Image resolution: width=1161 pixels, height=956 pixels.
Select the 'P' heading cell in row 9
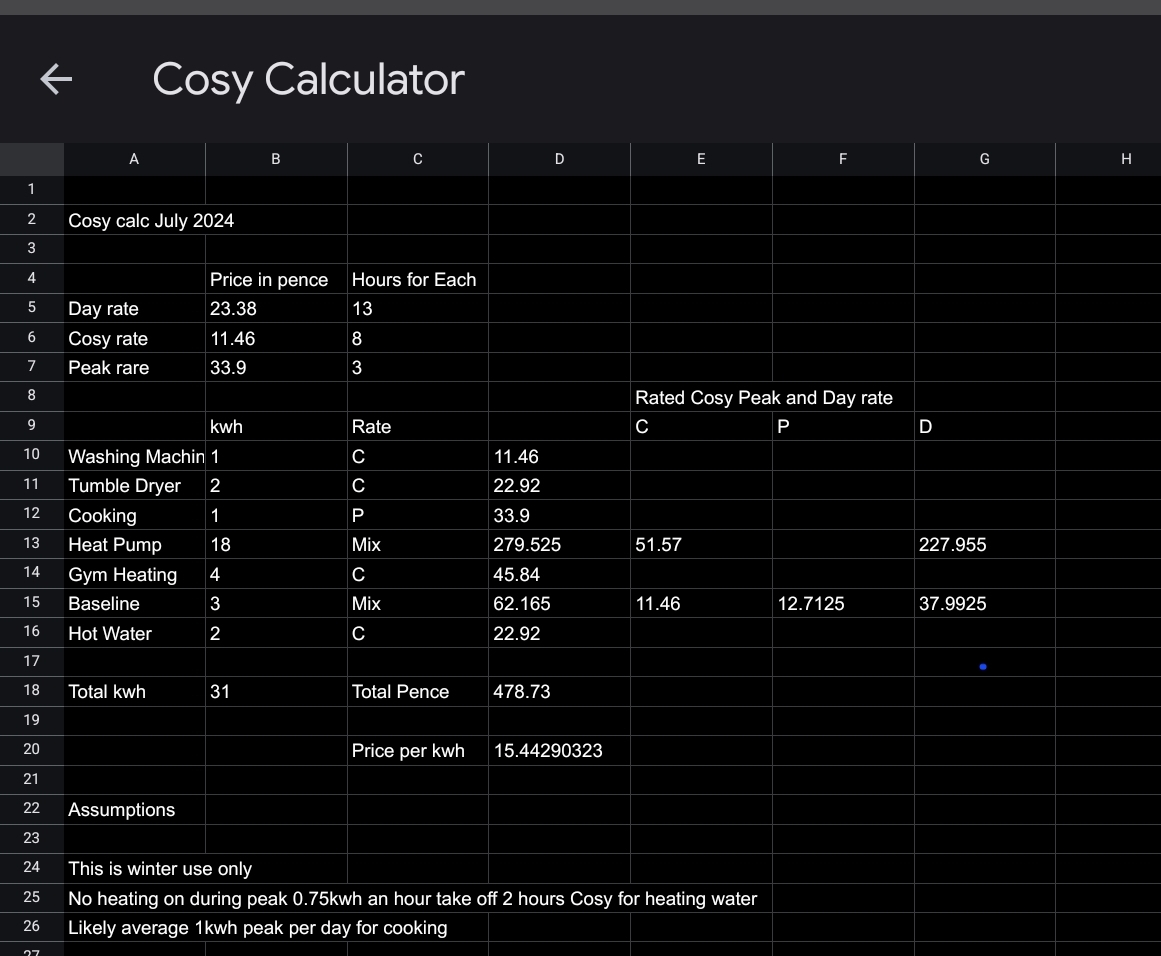point(843,427)
